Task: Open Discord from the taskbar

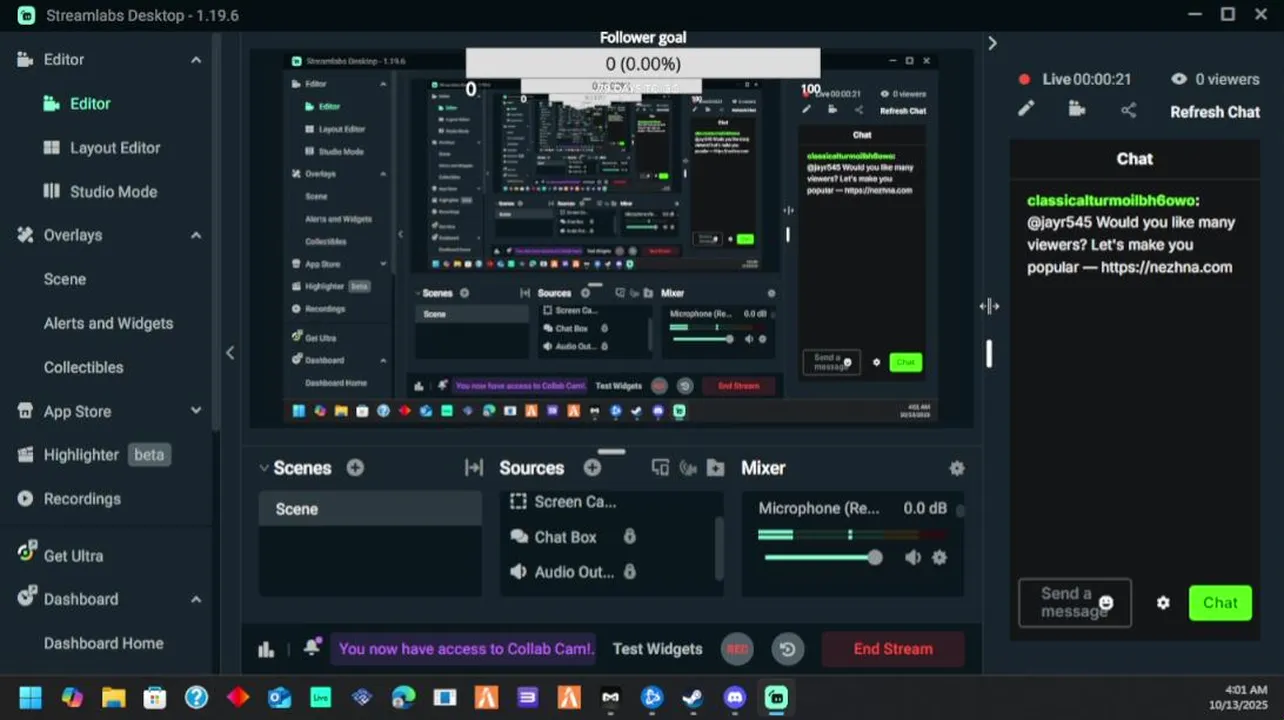Action: coord(735,697)
